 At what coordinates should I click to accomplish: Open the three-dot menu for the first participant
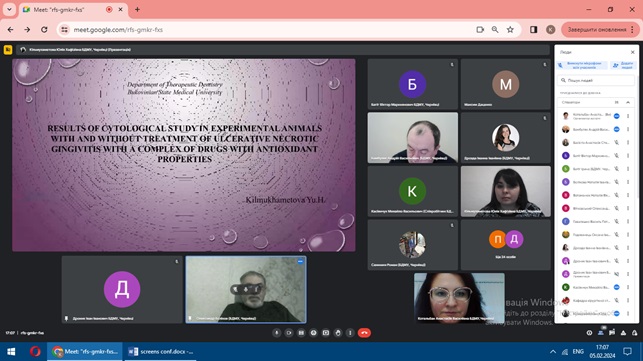point(628,116)
